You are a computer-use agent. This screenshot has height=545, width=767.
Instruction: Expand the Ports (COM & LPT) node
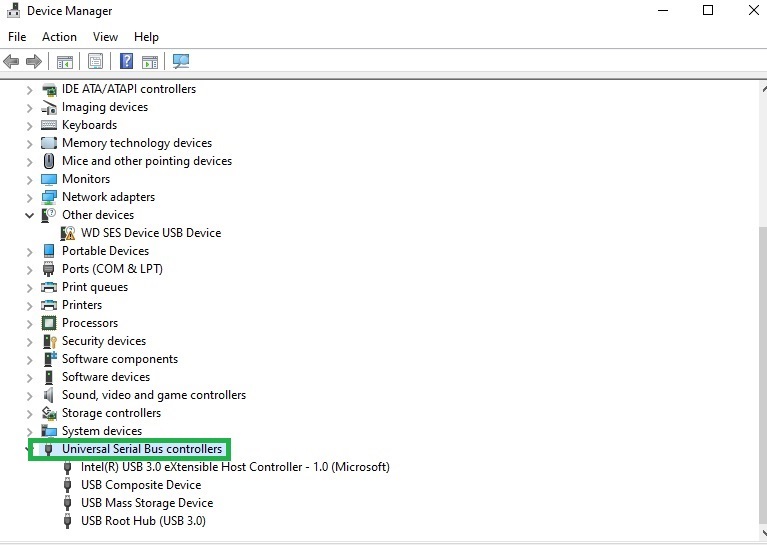click(x=29, y=270)
